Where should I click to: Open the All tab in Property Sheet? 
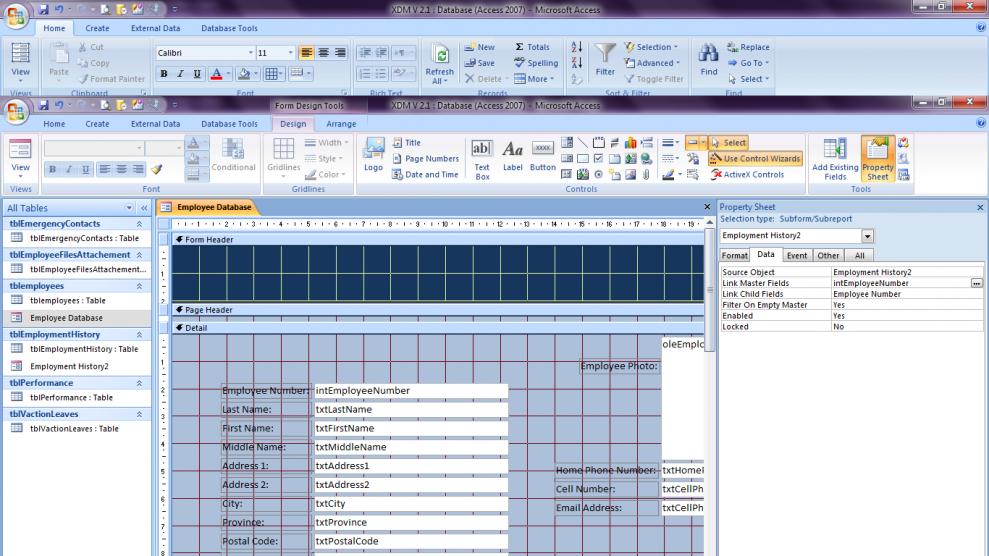pyautogui.click(x=859, y=255)
